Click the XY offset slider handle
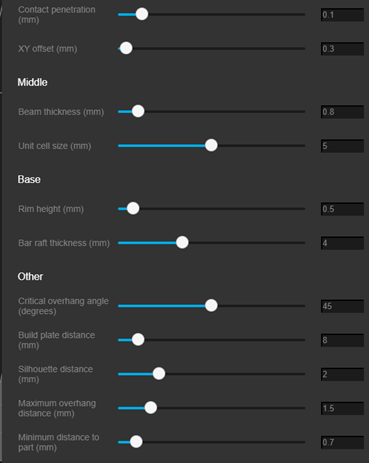The image size is (369, 463). pos(126,48)
